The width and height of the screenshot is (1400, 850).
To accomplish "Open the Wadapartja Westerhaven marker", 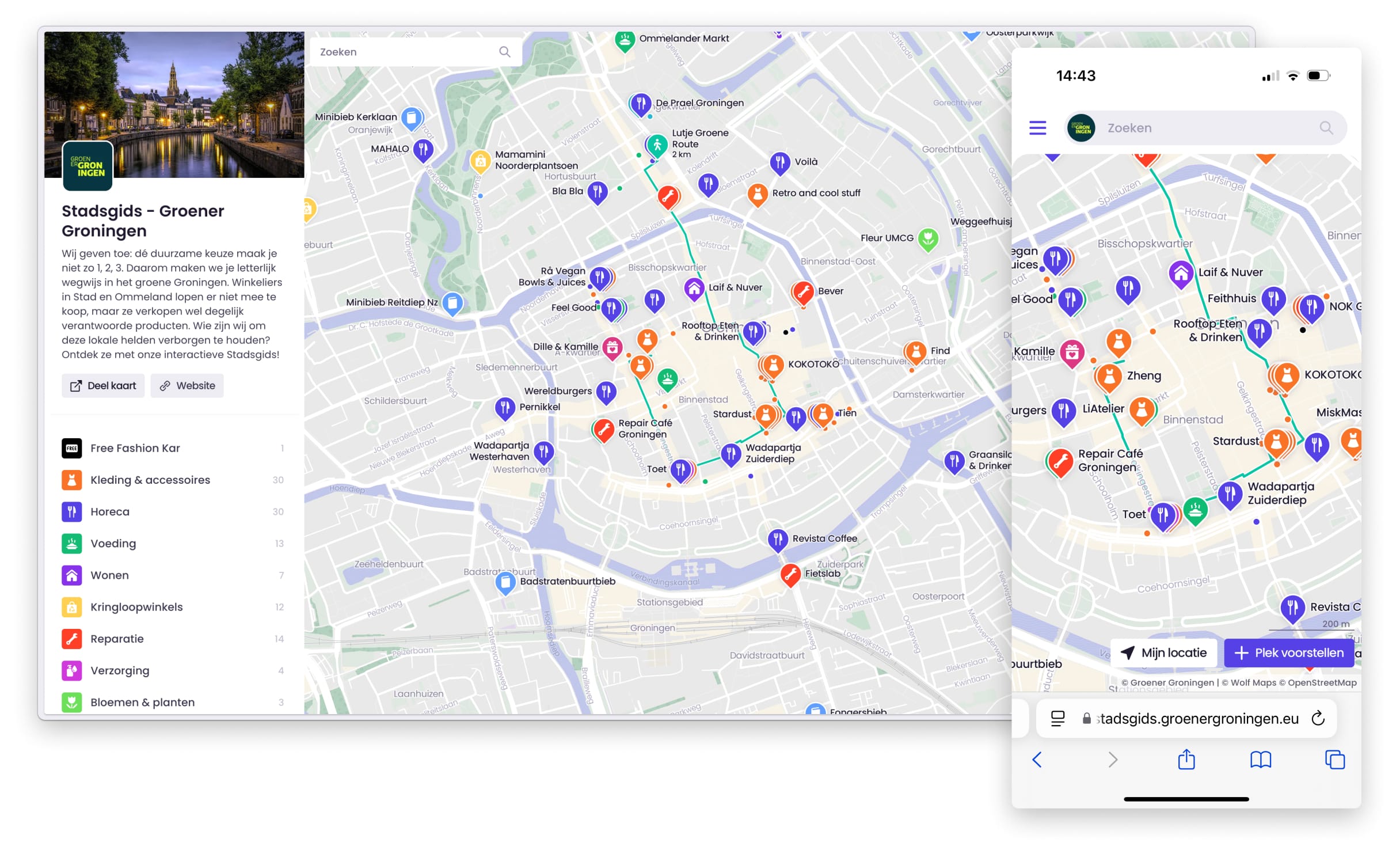I will click(543, 453).
